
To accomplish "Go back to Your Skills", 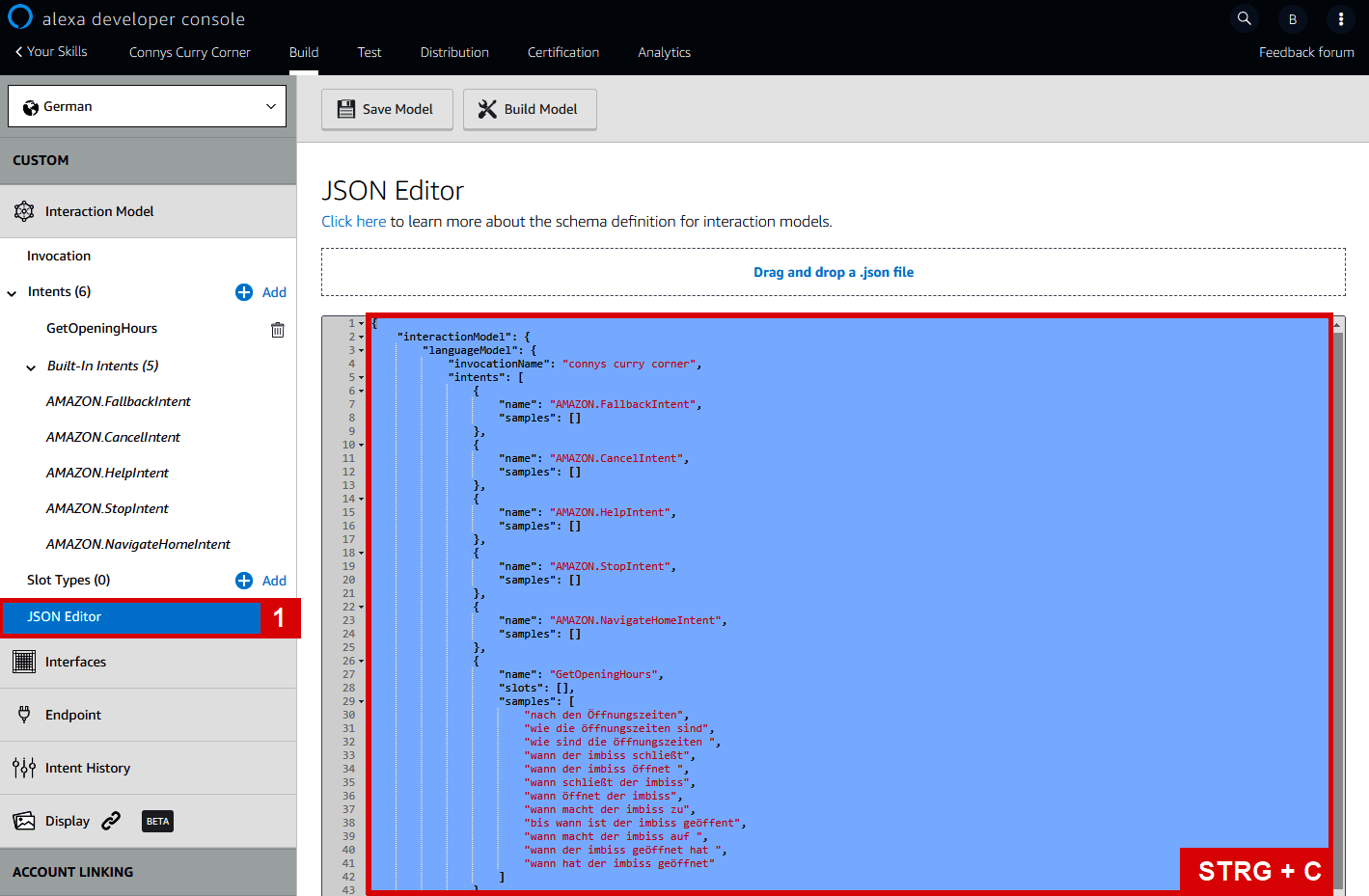I will point(51,51).
